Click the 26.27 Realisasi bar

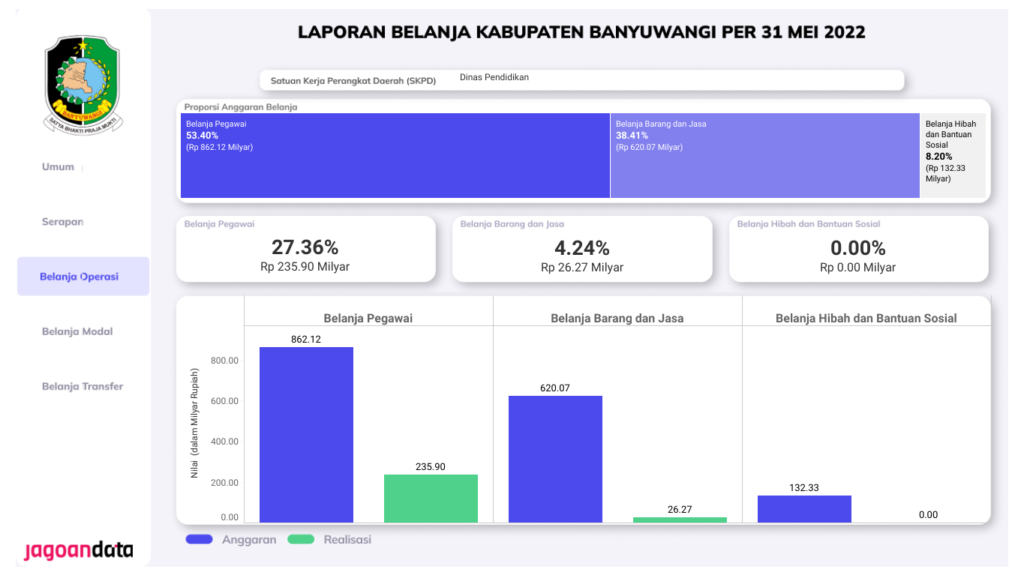pos(679,519)
